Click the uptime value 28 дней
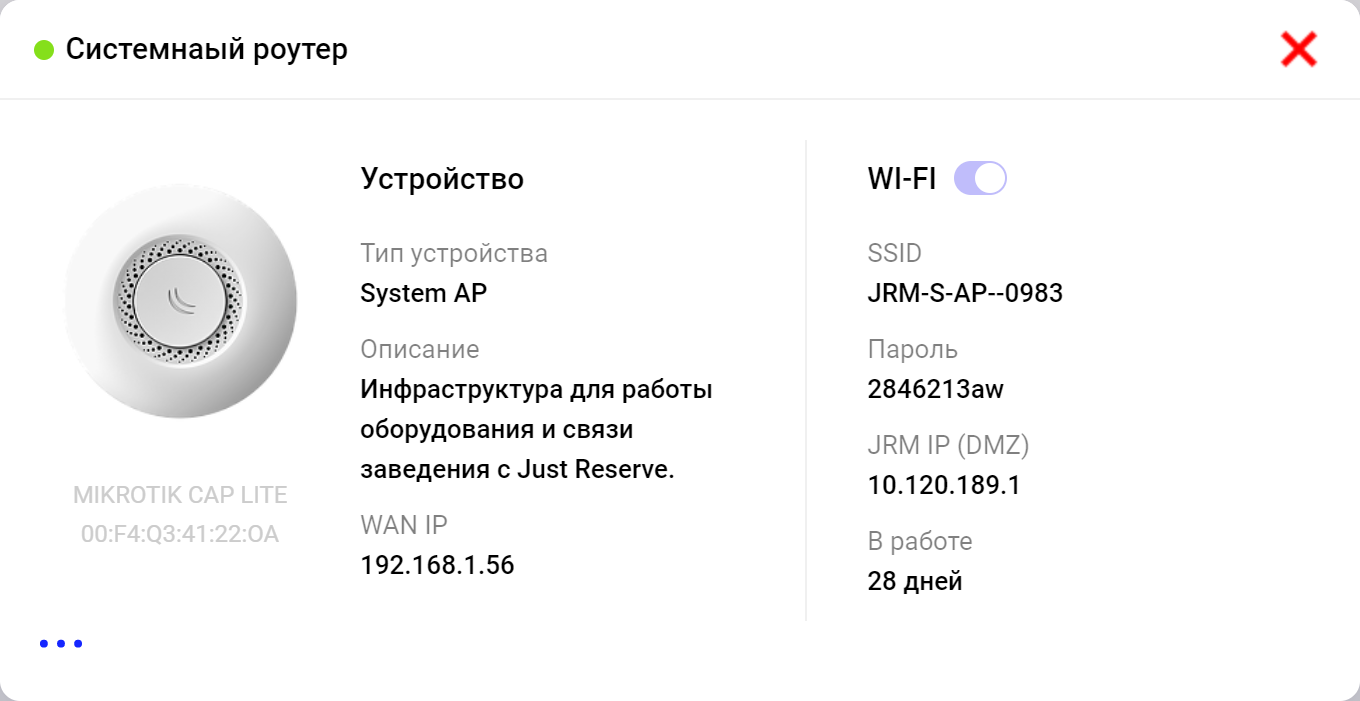This screenshot has height=701, width=1360. (915, 581)
